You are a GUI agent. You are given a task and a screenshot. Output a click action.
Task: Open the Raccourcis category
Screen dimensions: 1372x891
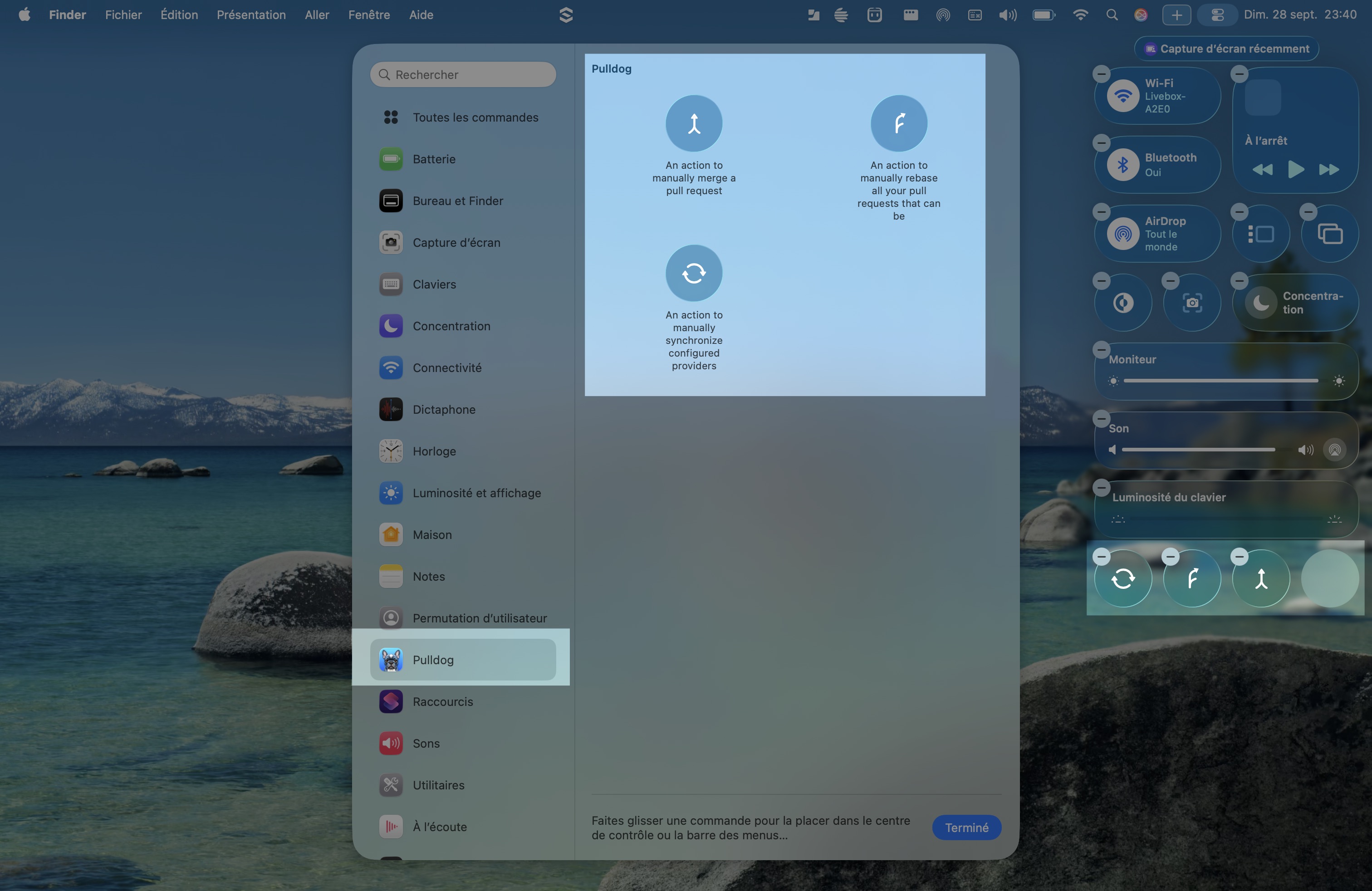point(442,701)
